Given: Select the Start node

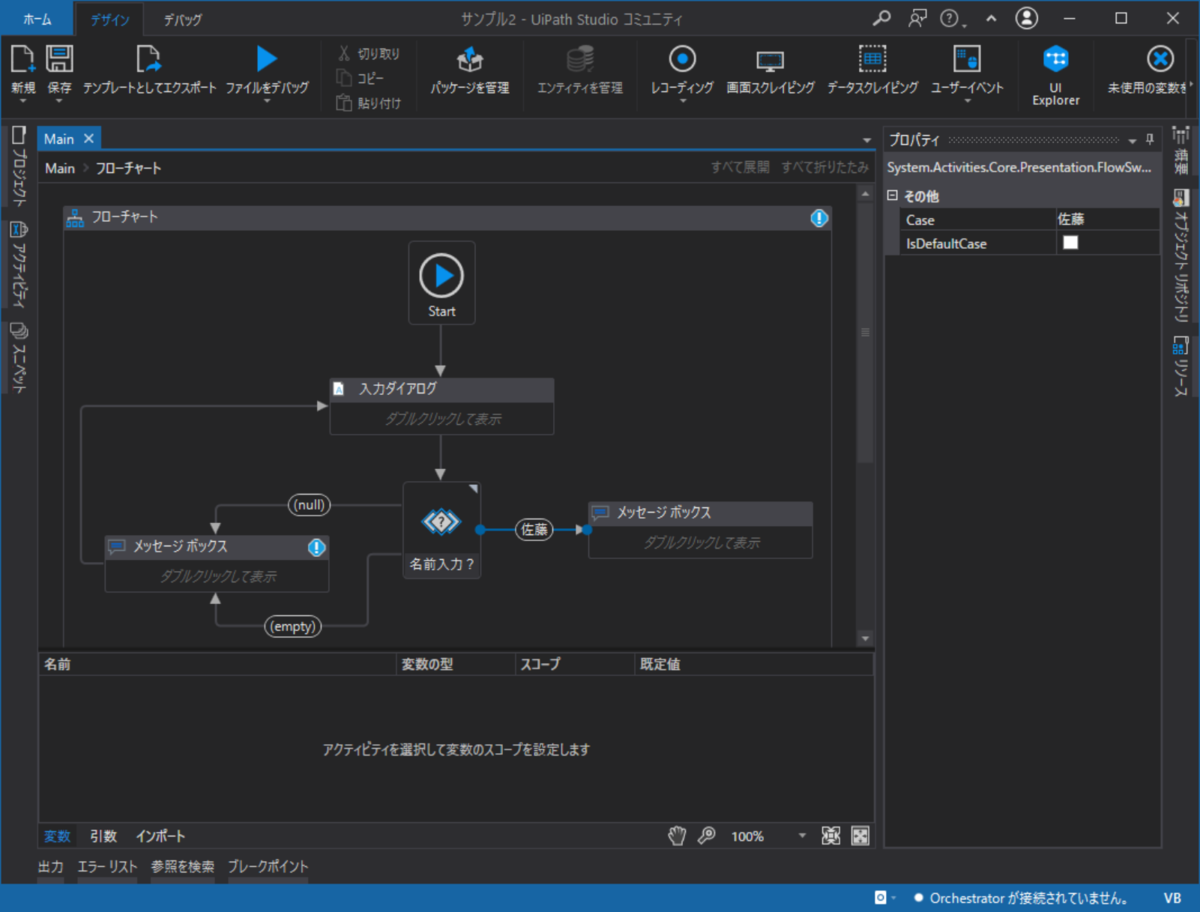Looking at the screenshot, I should (x=442, y=283).
